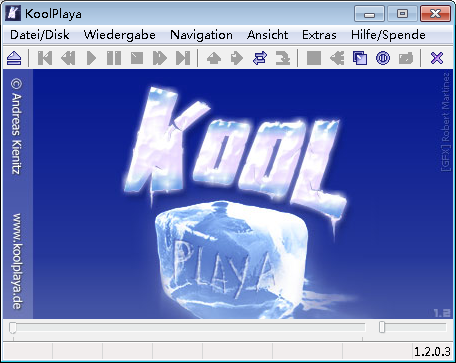The image size is (456, 363).
Task: Click the eject/open media icon
Action: [x=14, y=58]
